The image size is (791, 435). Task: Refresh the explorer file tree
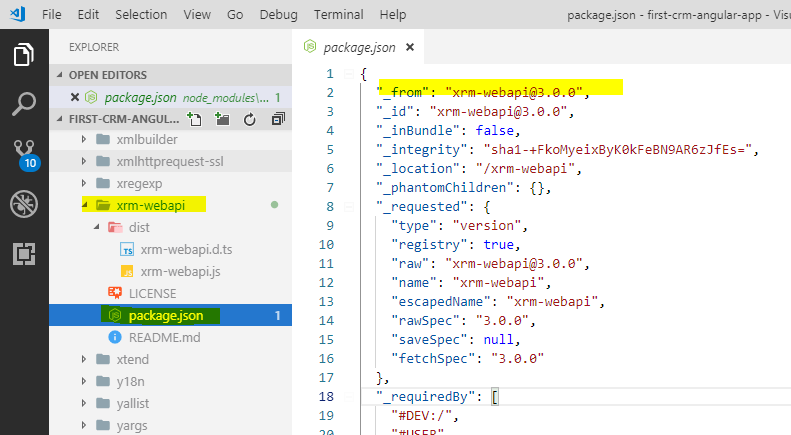point(250,119)
